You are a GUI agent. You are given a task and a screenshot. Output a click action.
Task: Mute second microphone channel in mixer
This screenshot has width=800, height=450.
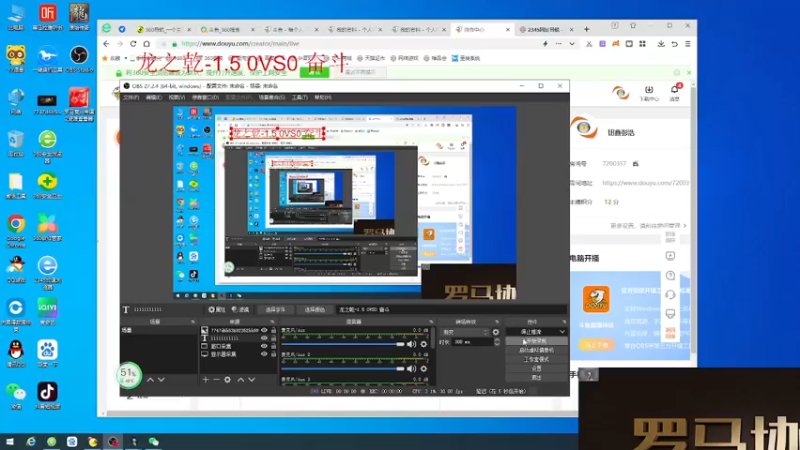pos(411,368)
